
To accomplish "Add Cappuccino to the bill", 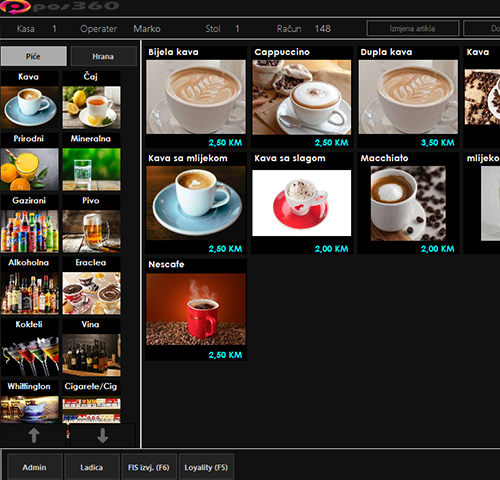I will (302, 97).
